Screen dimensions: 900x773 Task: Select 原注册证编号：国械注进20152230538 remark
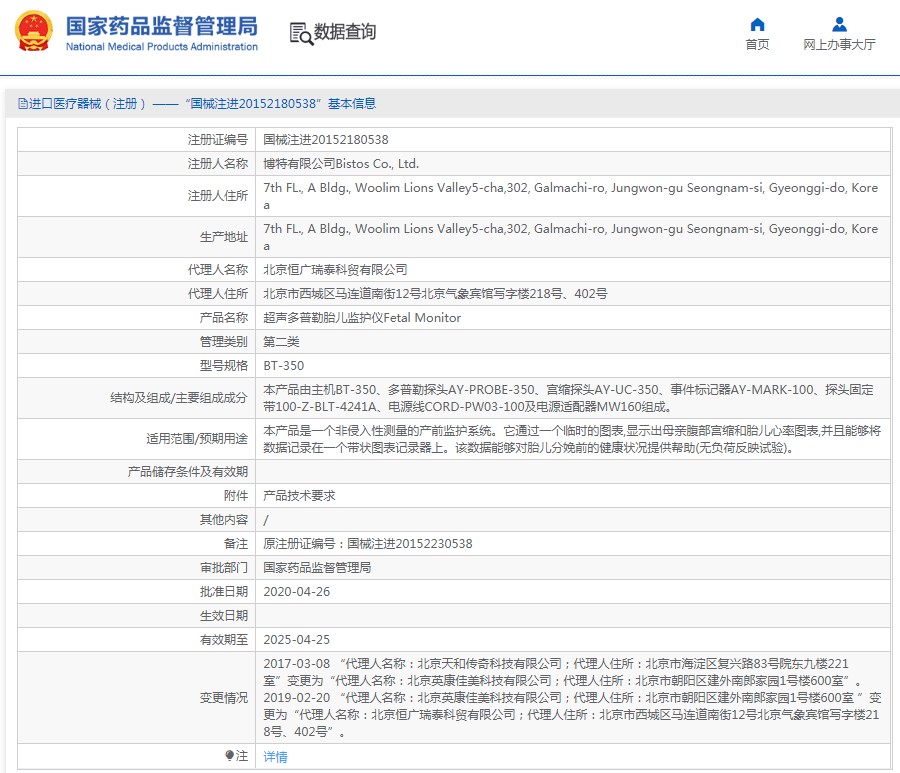(367, 543)
